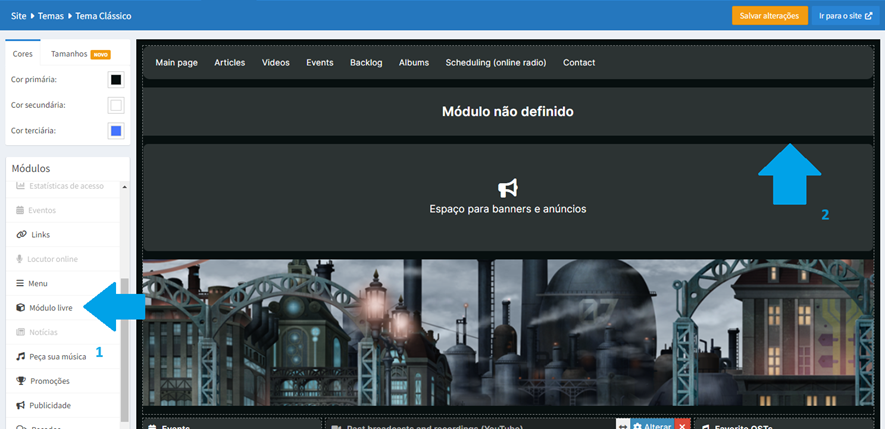Open the Backlog menu item
The width and height of the screenshot is (885, 429).
click(x=366, y=63)
